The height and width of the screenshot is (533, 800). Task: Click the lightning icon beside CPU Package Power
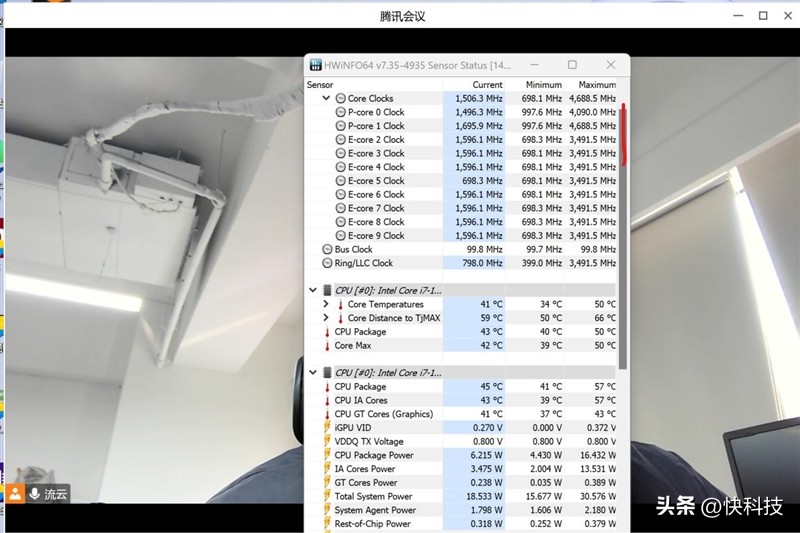327,455
